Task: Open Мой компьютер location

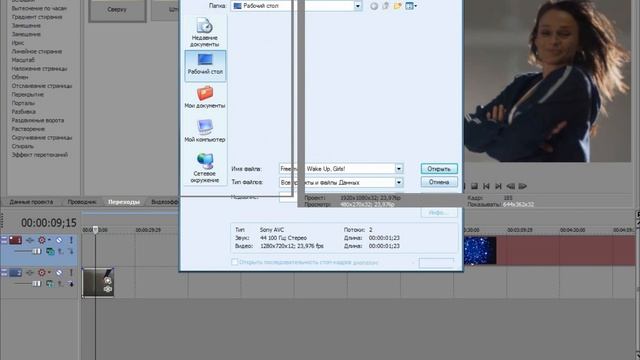Action: 205,131
